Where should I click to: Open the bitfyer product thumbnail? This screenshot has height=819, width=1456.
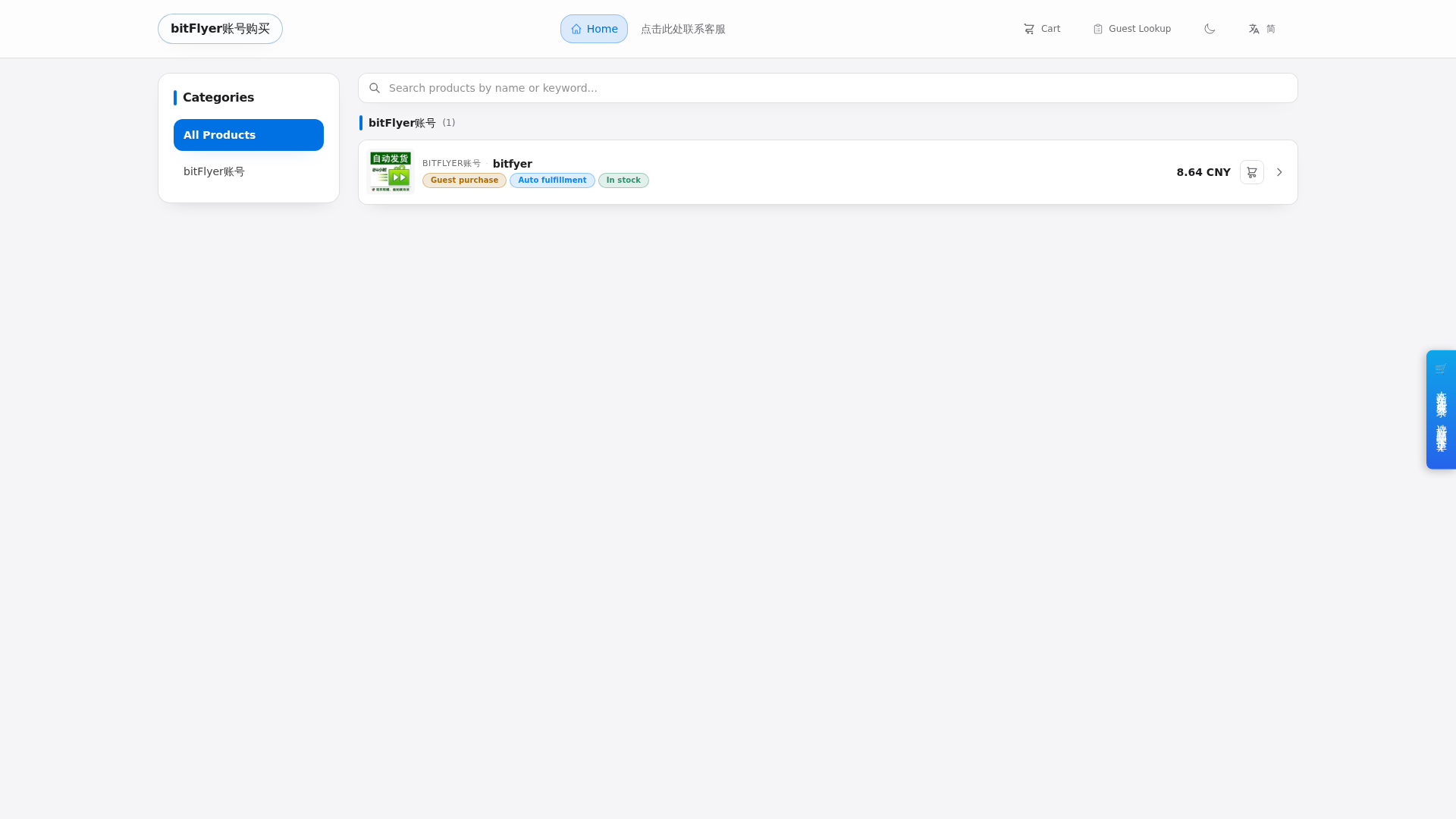click(x=391, y=172)
